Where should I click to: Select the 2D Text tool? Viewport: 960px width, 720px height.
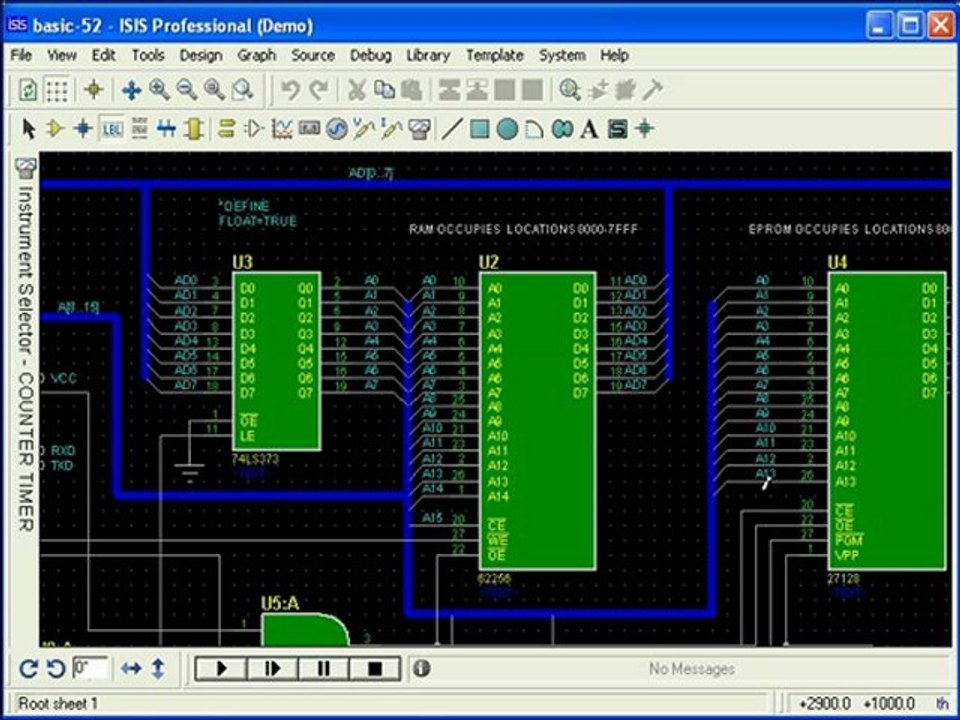click(590, 129)
